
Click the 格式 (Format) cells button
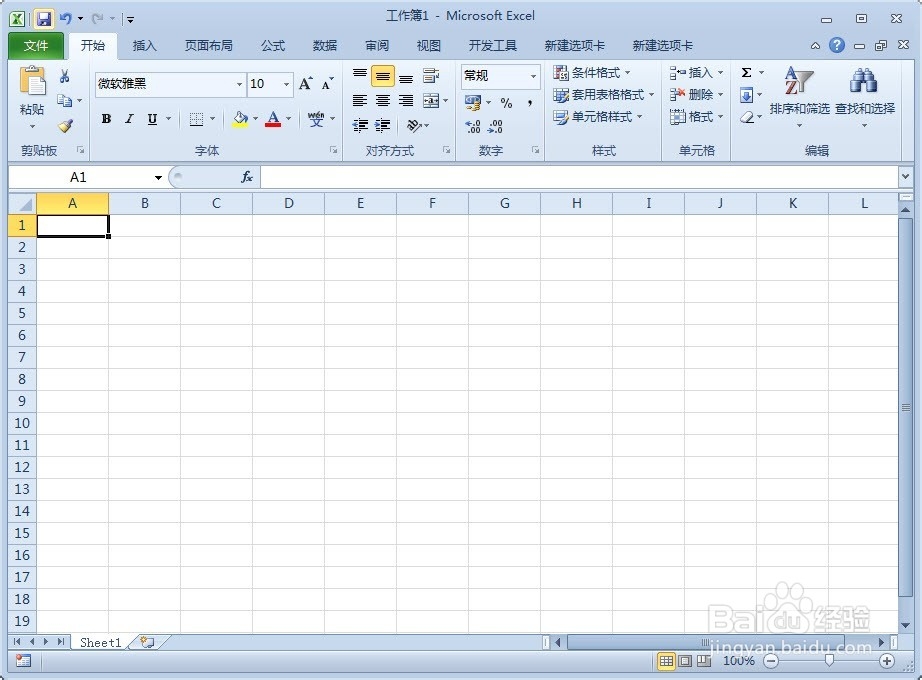click(697, 117)
